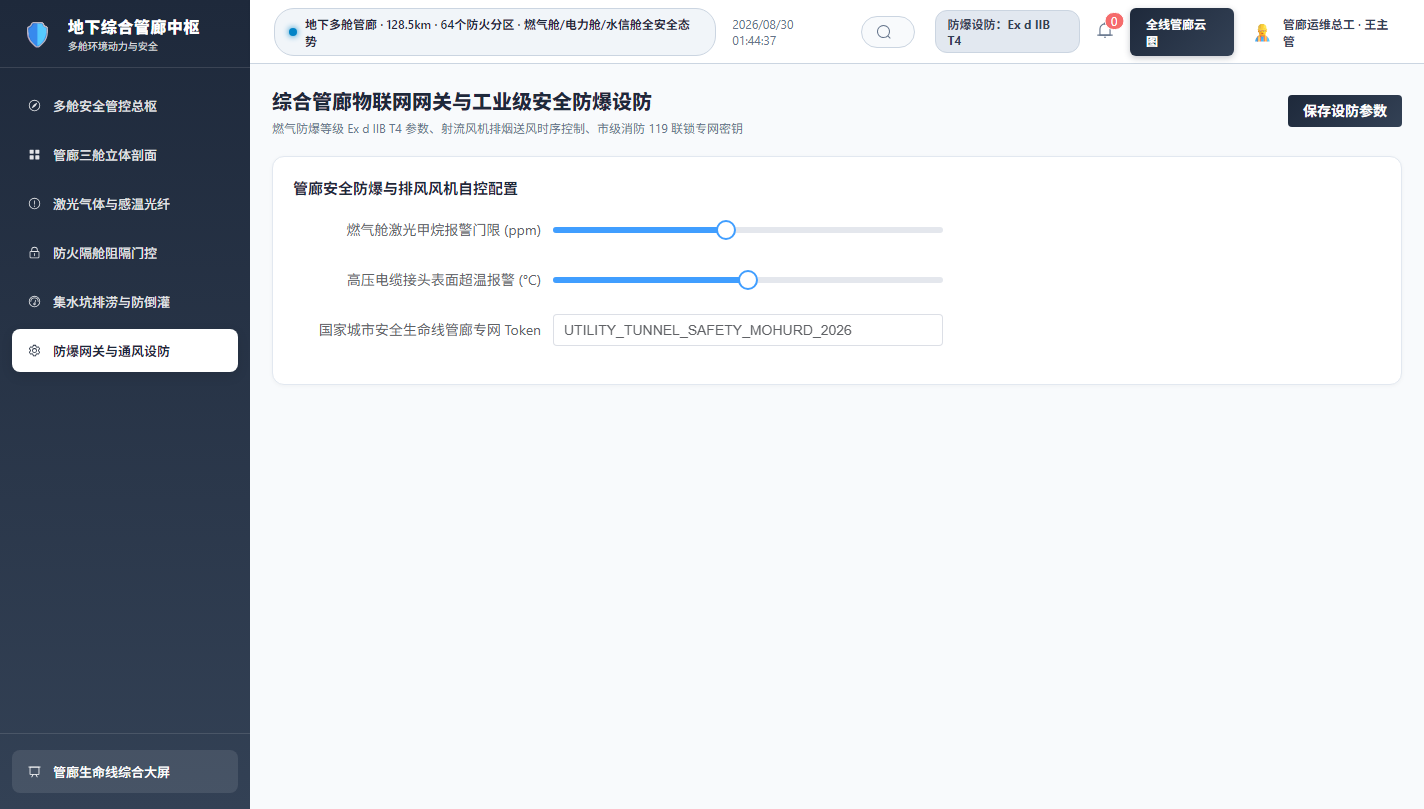Click the 管廊安全防爆与排风风机自控配置 heading
This screenshot has height=809, width=1424.
tap(405, 188)
